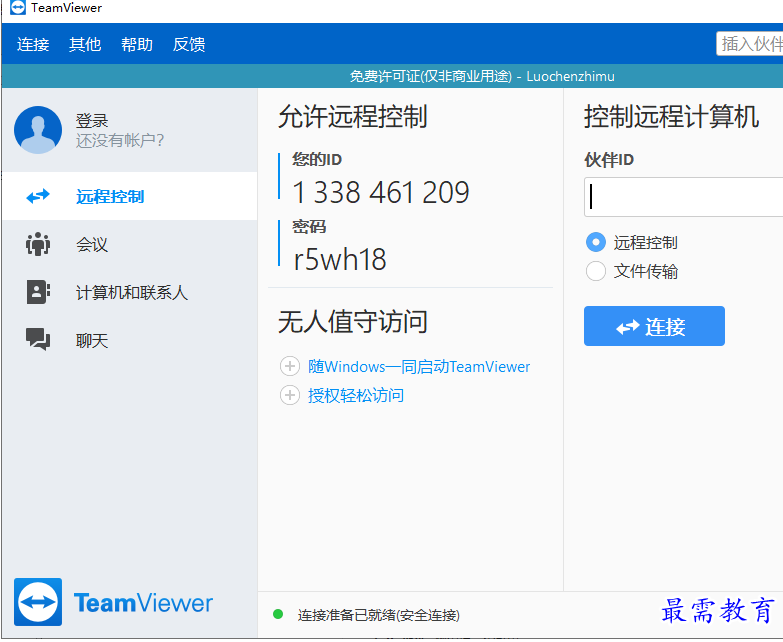Click the 随Windows一同启动TeamViewer link
Image resolution: width=783 pixels, height=642 pixels.
419,367
